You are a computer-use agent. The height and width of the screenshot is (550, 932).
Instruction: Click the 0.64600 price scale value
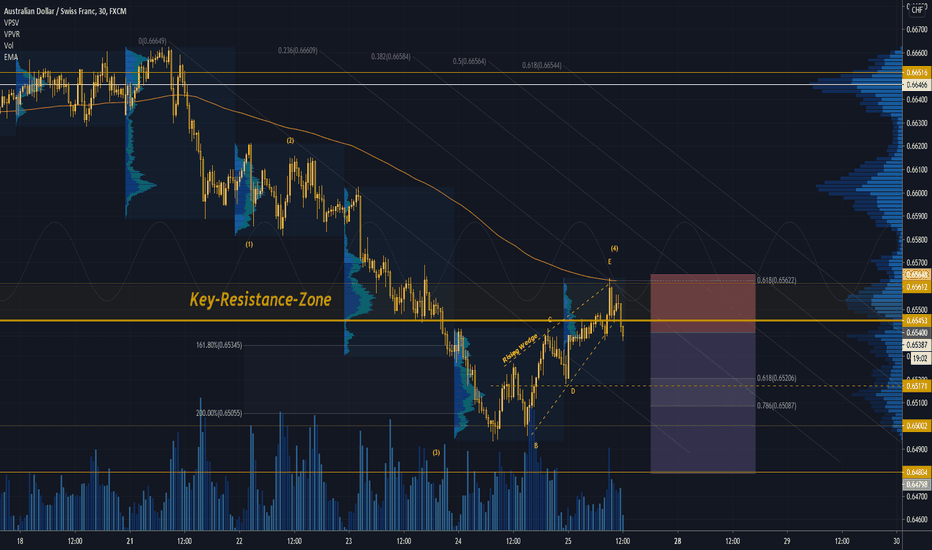point(917,519)
